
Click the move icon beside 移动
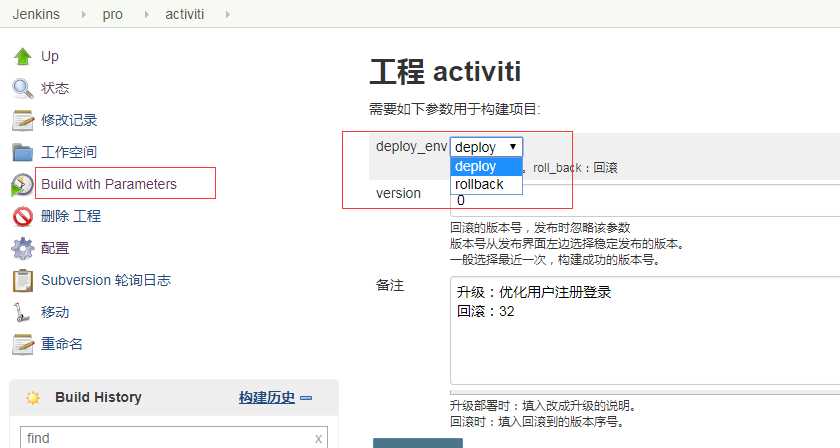[21, 312]
